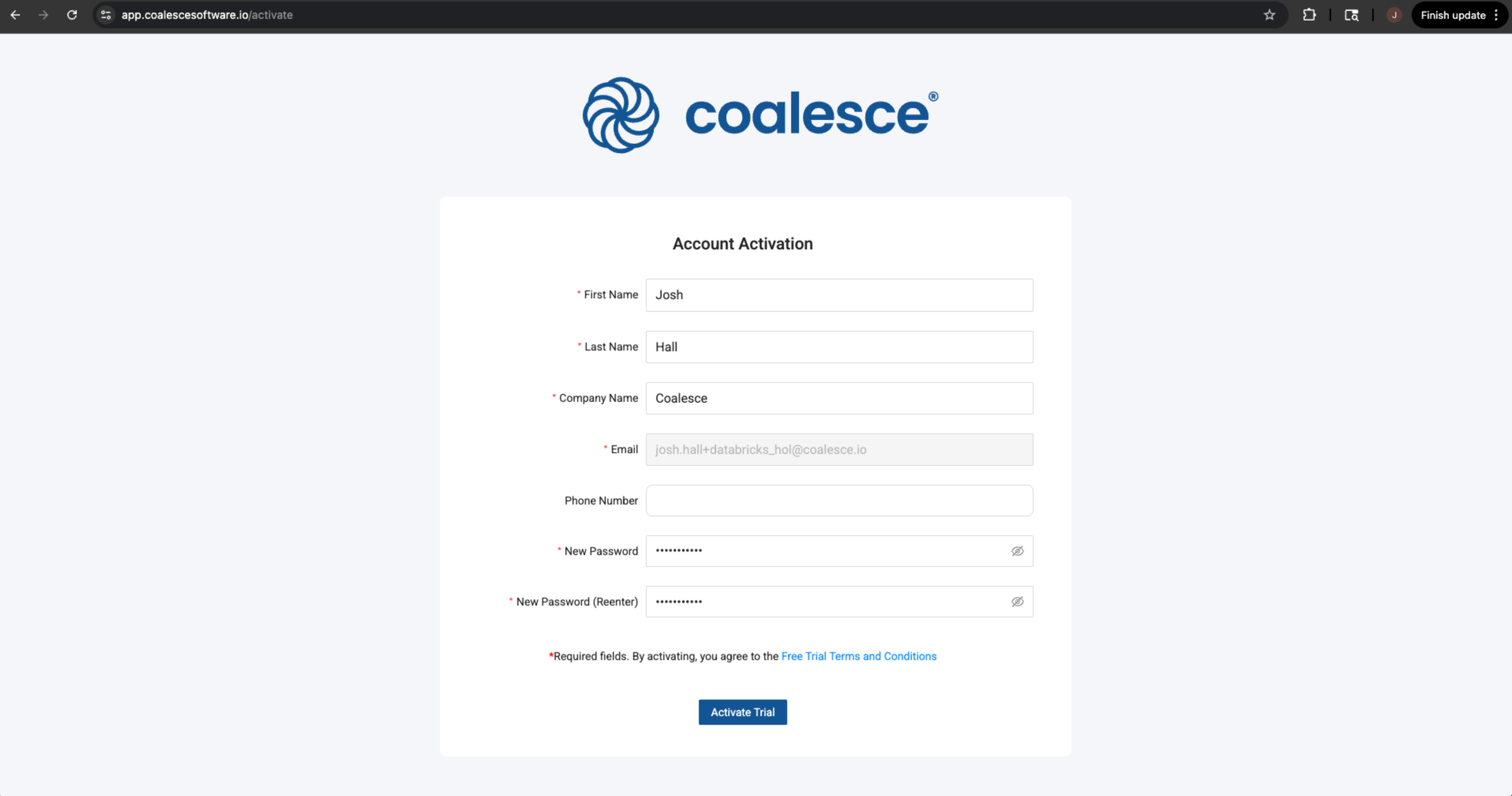Click the browser forward arrow
Image resolution: width=1512 pixels, height=796 pixels.
[44, 15]
